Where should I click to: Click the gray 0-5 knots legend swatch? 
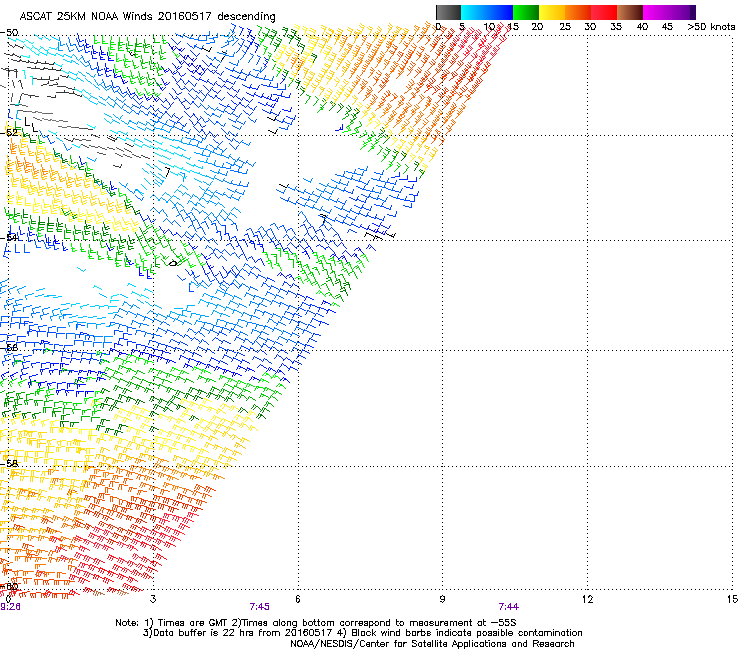tap(448, 12)
